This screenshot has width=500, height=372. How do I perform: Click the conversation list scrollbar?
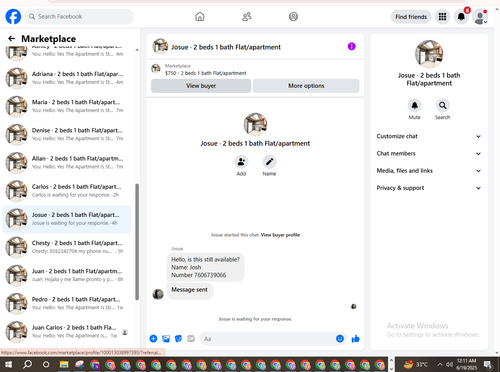pyautogui.click(x=137, y=242)
